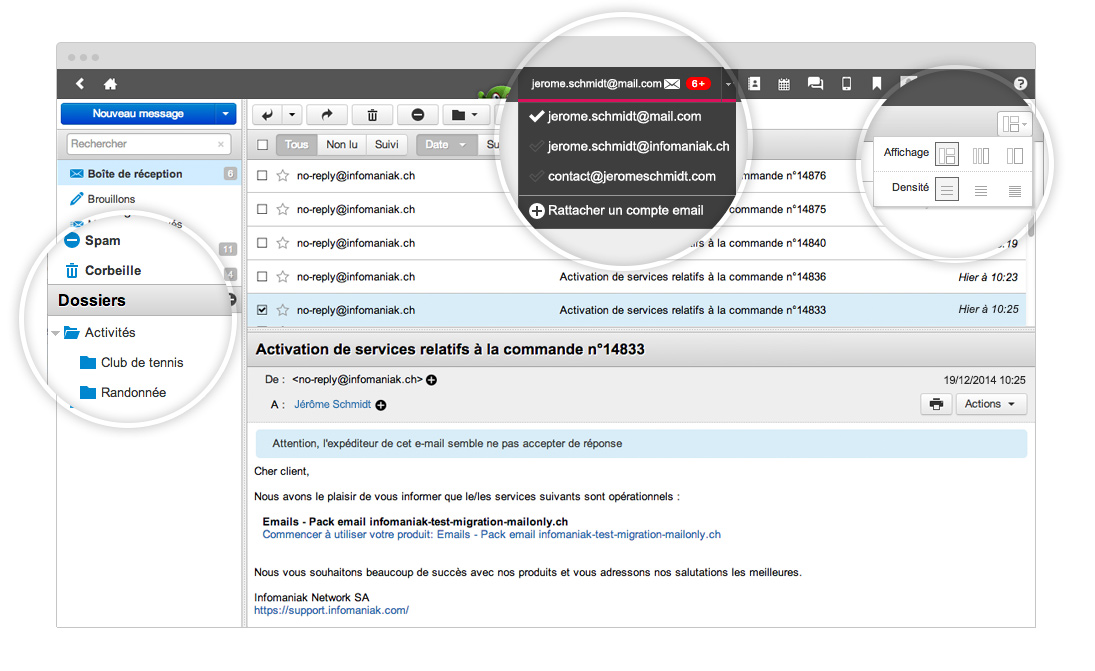Viewport: 1095px width, 671px height.
Task: Filter by Non lu messages
Action: [x=341, y=145]
